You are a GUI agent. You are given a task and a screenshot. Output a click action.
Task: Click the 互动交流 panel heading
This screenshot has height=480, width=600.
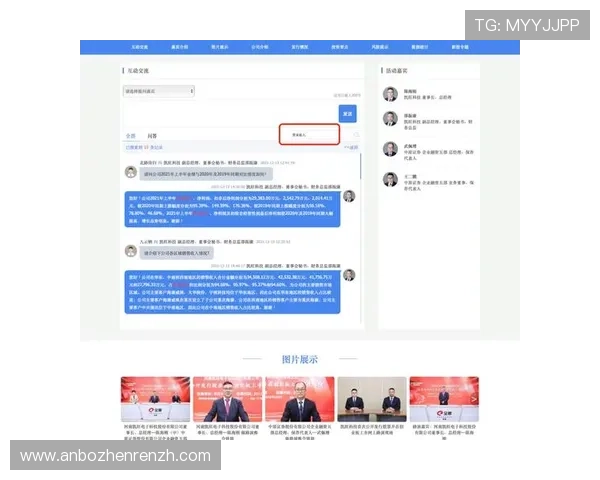(138, 70)
